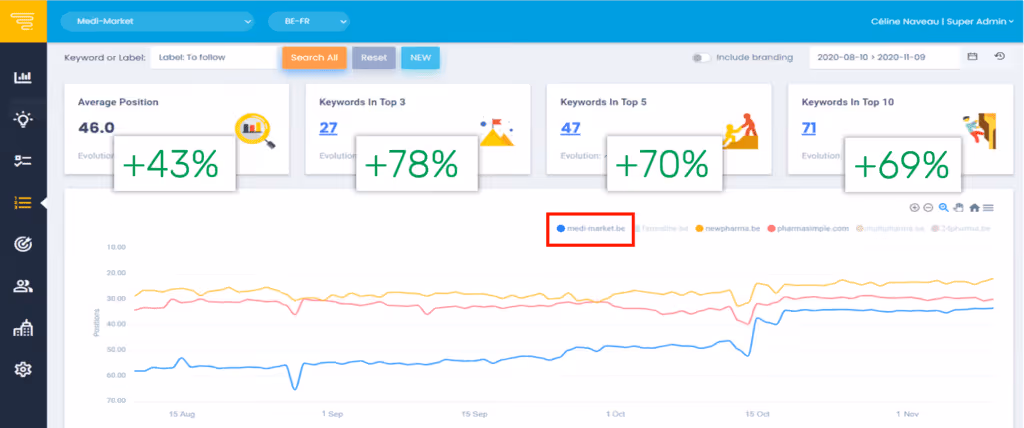Open the Keywords In Top 5 value 47
Screen dimensions: 1024x428
tap(570, 127)
